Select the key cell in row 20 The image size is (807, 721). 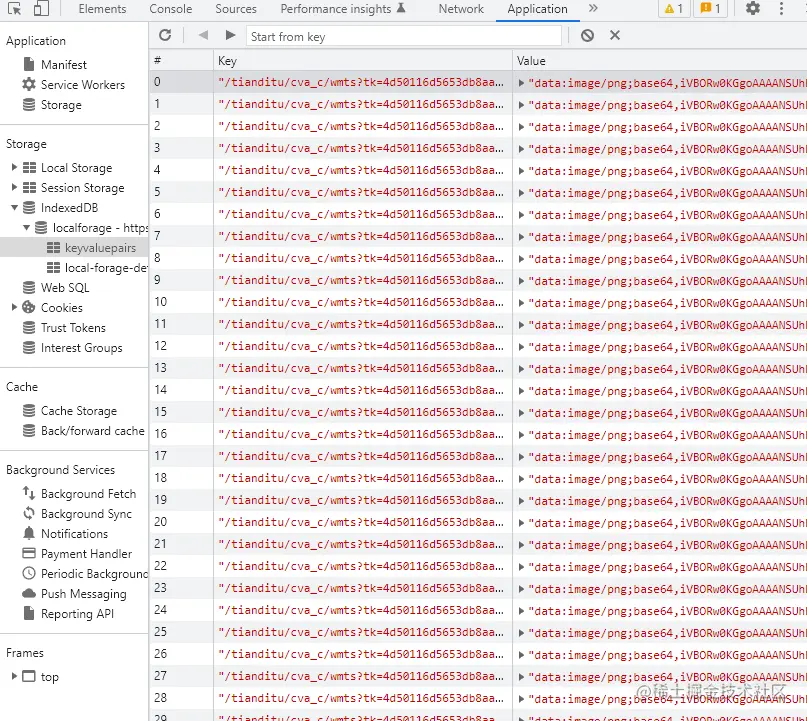tap(363, 522)
